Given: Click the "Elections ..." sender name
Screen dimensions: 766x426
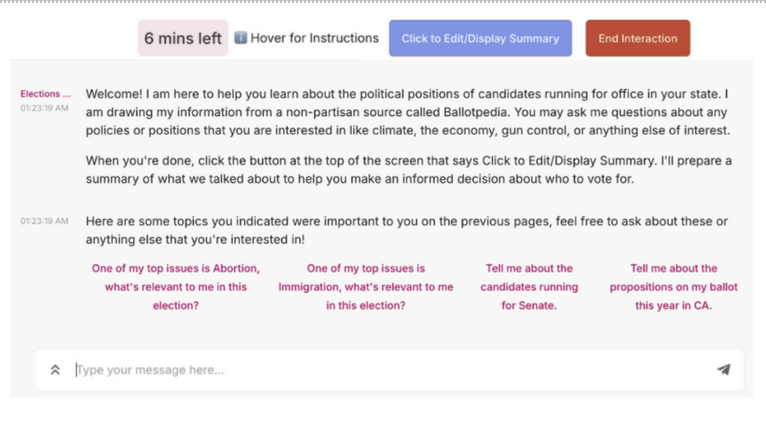Looking at the screenshot, I should pos(46,94).
